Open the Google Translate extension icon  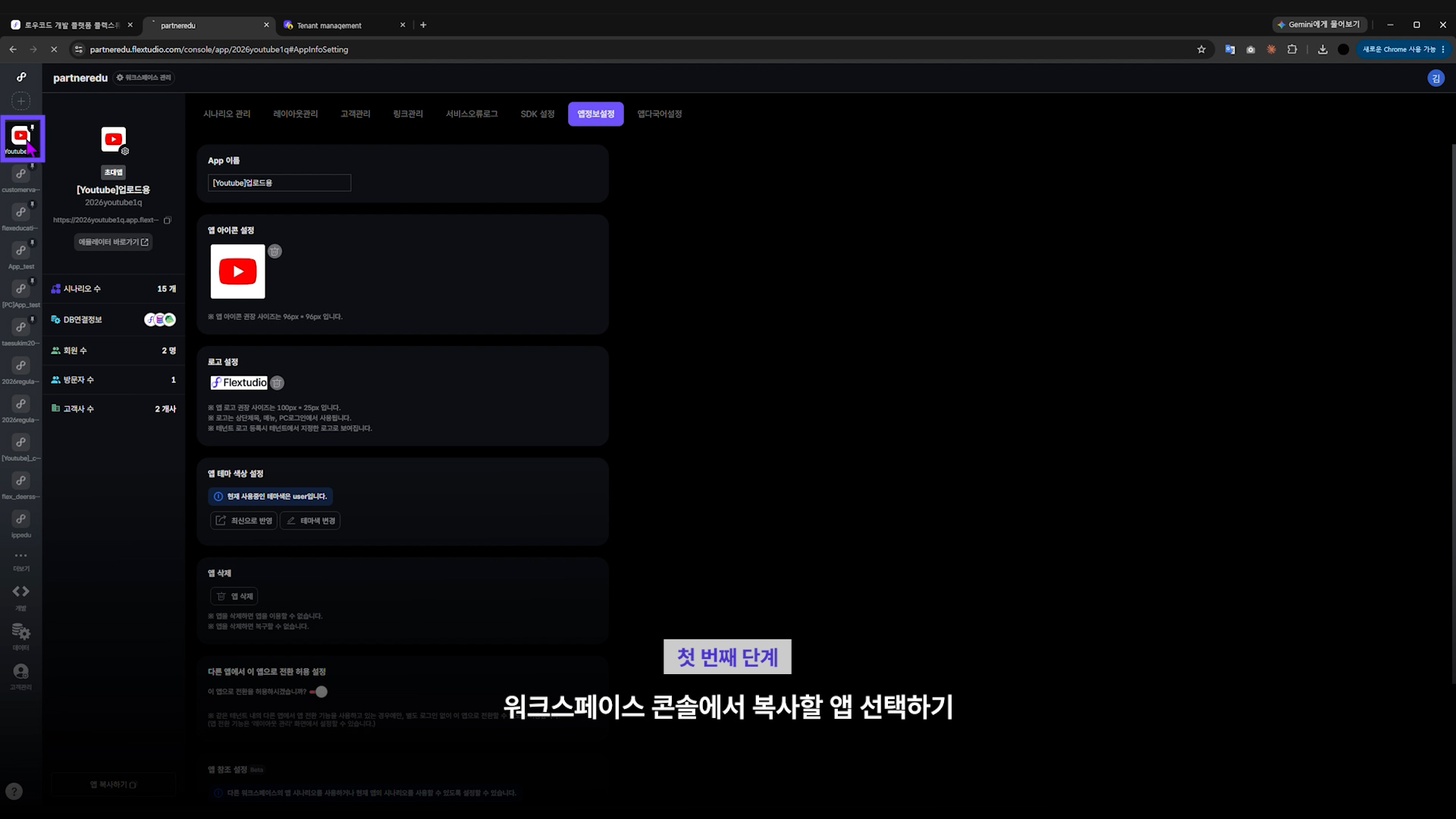(x=1230, y=49)
